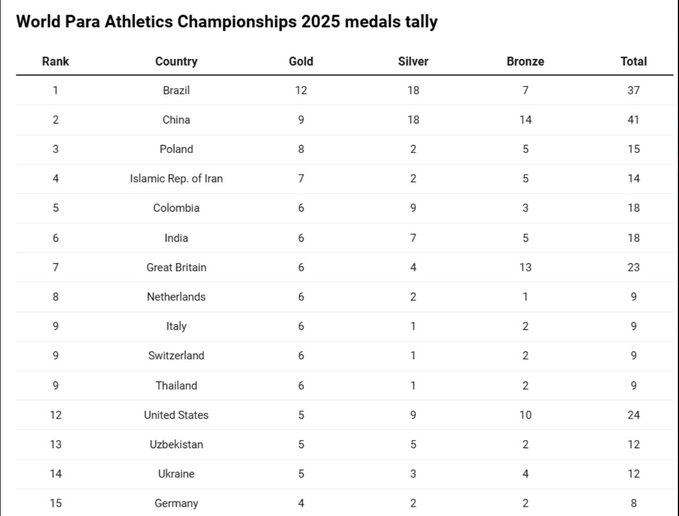Select the Total column header

(633, 61)
